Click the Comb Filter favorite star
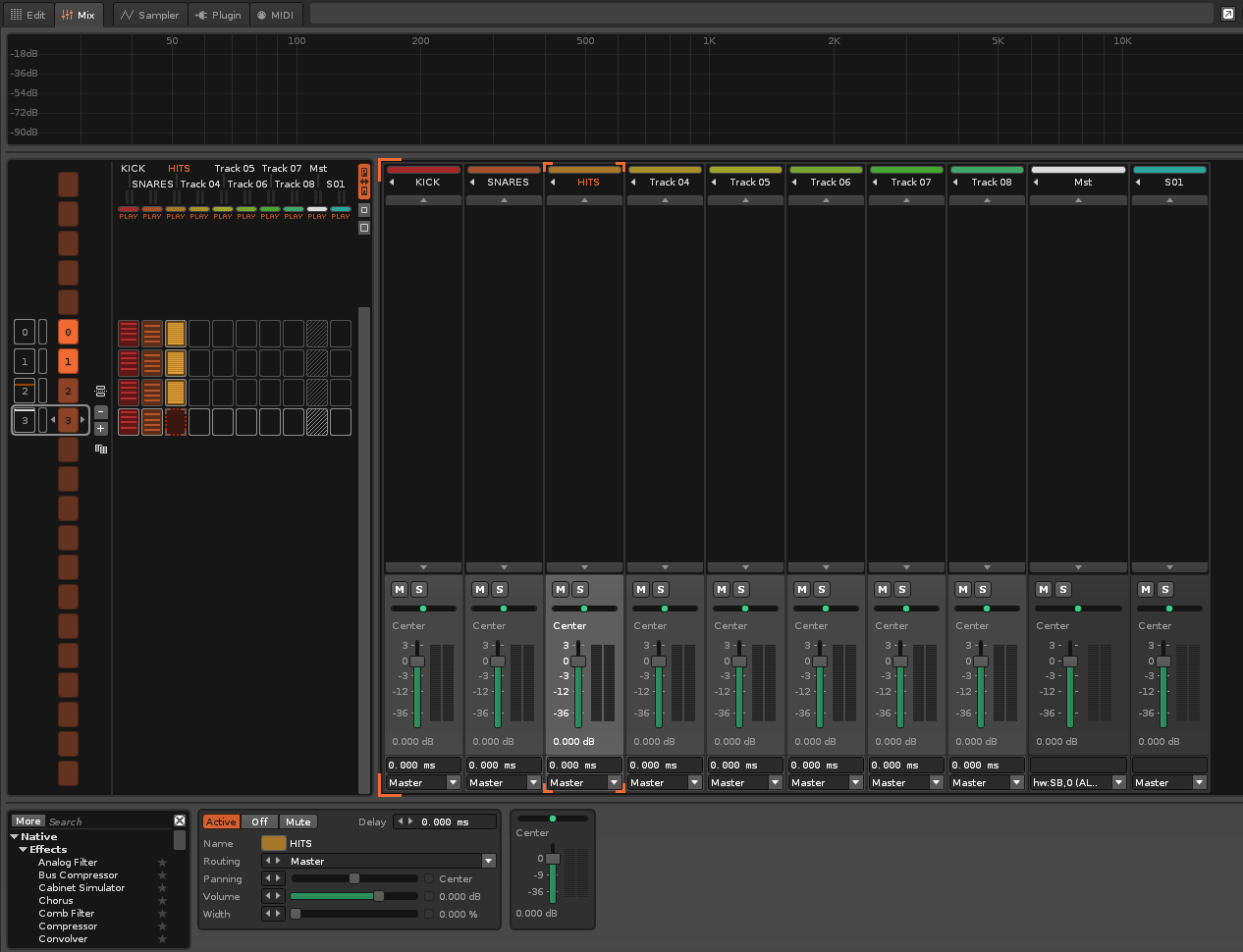The height and width of the screenshot is (952, 1243). click(x=163, y=914)
